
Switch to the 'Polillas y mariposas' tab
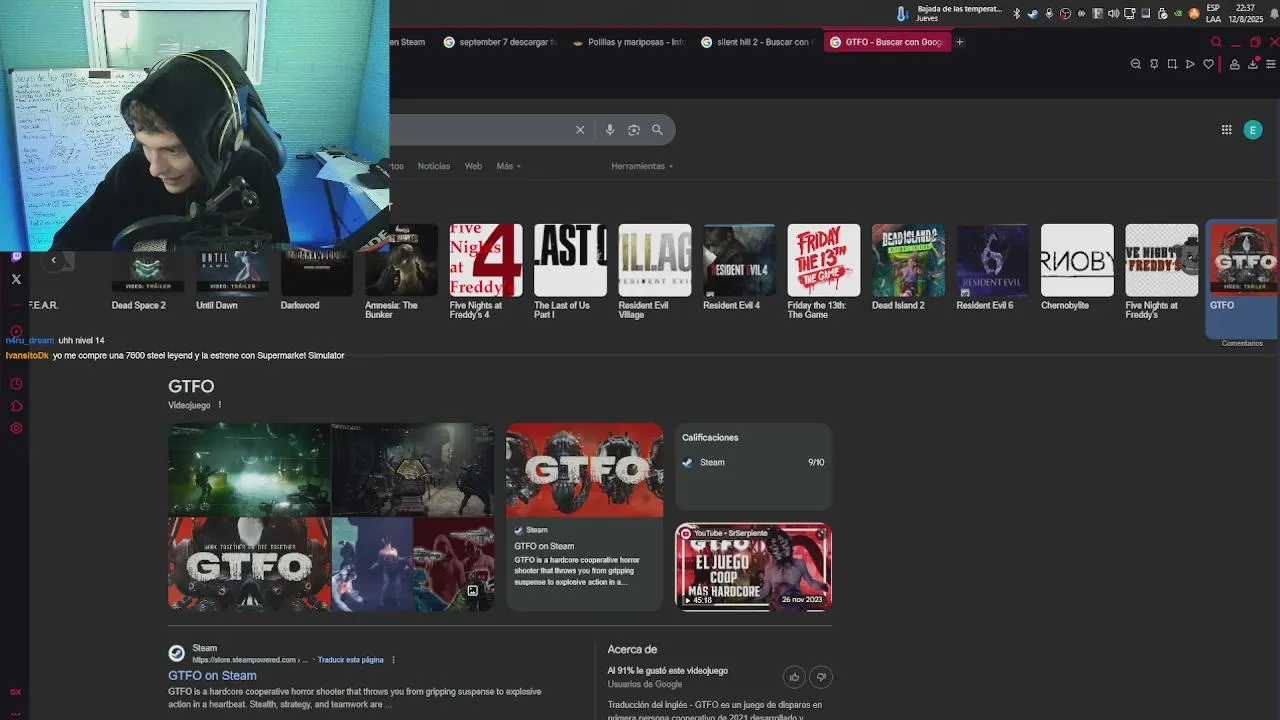coord(628,42)
